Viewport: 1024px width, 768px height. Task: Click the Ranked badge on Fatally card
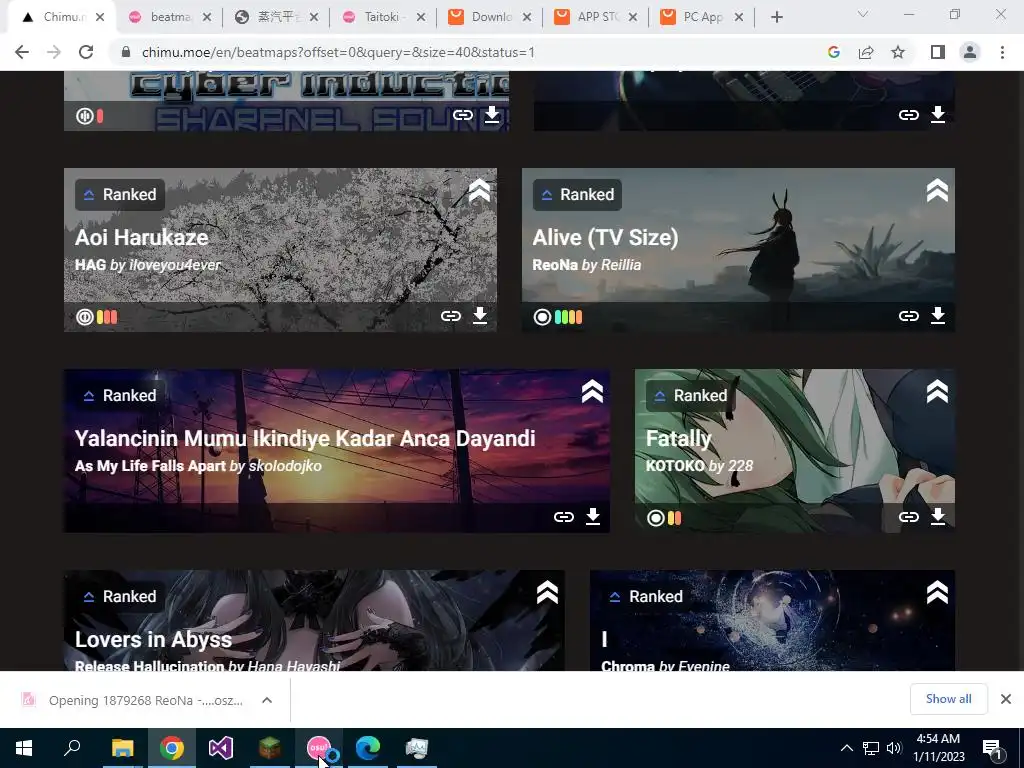690,395
